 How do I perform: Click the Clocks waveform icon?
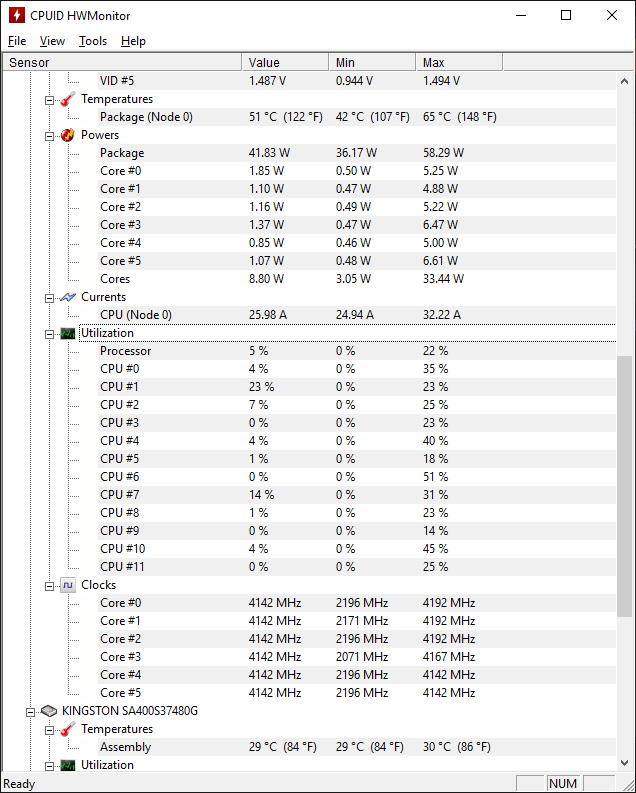click(x=68, y=585)
